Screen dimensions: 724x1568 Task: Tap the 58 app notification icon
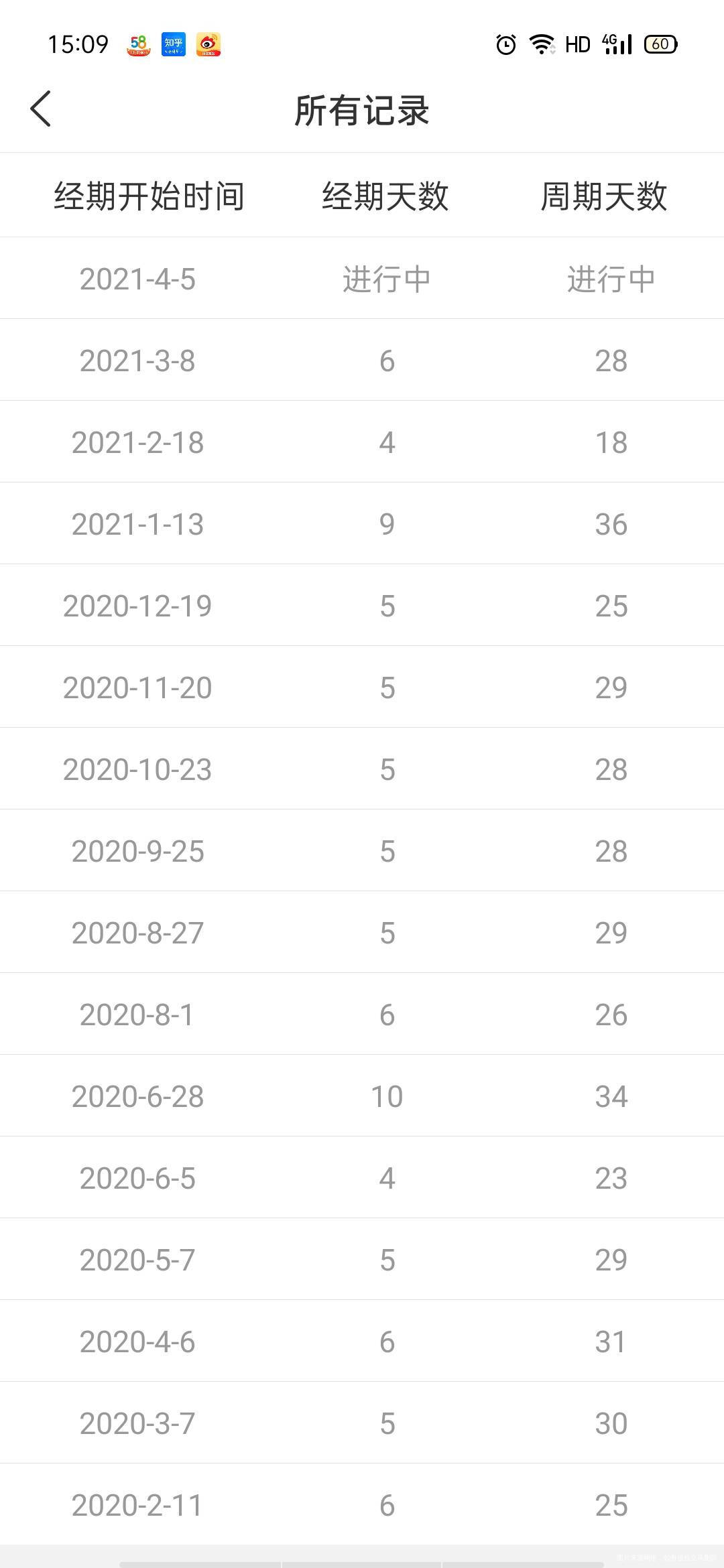(139, 45)
